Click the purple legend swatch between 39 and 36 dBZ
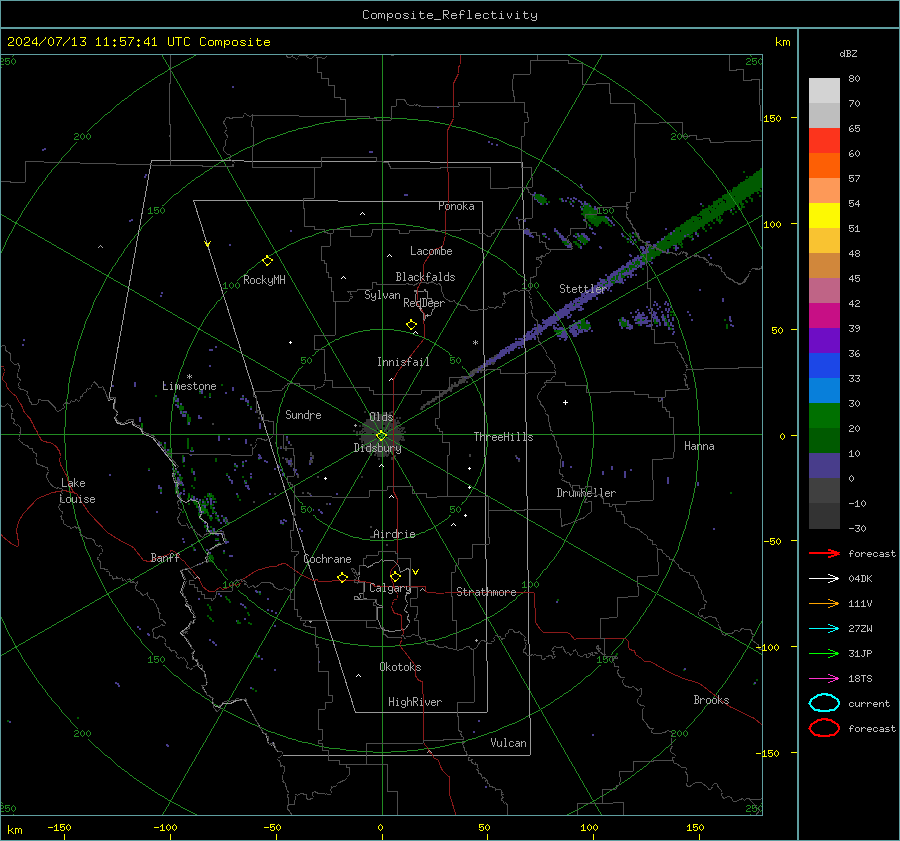Image resolution: width=900 pixels, height=841 pixels. click(x=824, y=340)
